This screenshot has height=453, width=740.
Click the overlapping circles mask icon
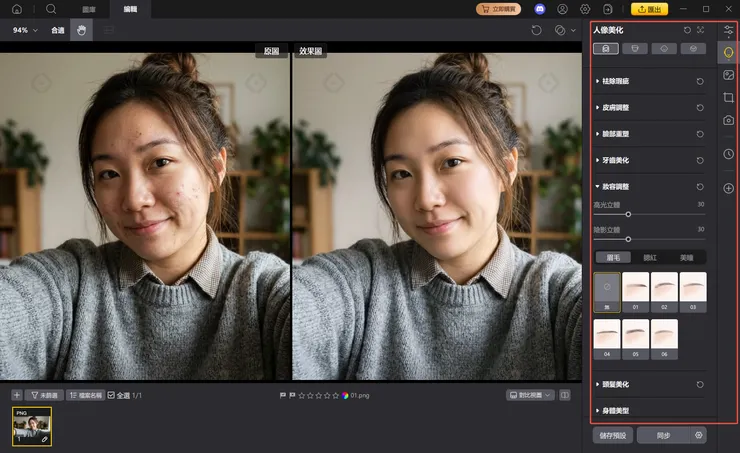tap(560, 30)
